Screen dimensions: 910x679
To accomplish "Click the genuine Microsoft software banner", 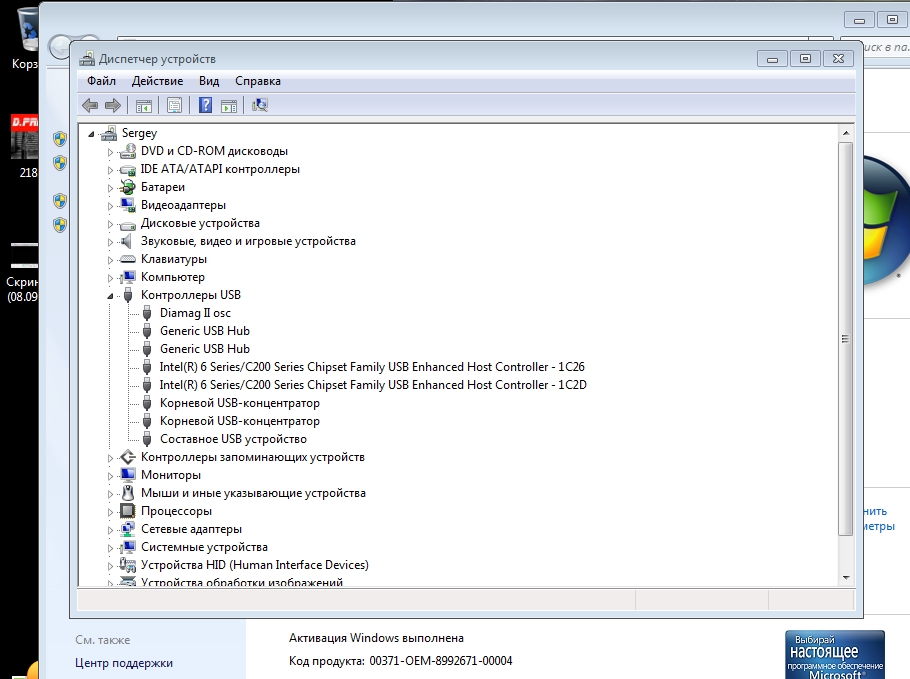I will tap(835, 655).
